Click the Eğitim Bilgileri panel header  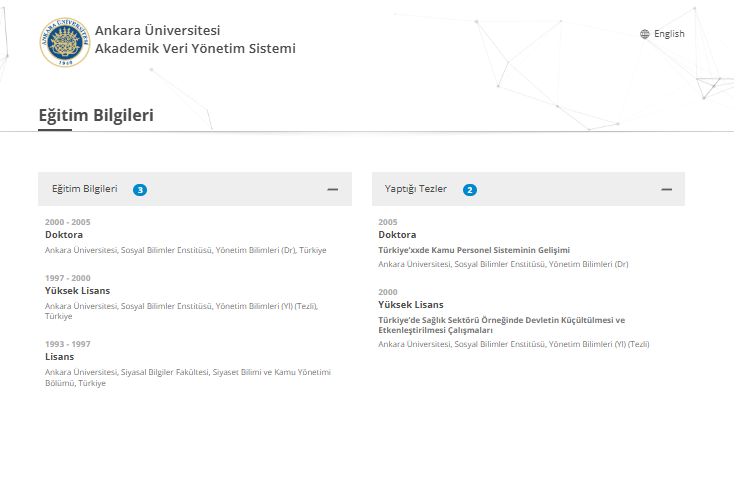(x=195, y=189)
